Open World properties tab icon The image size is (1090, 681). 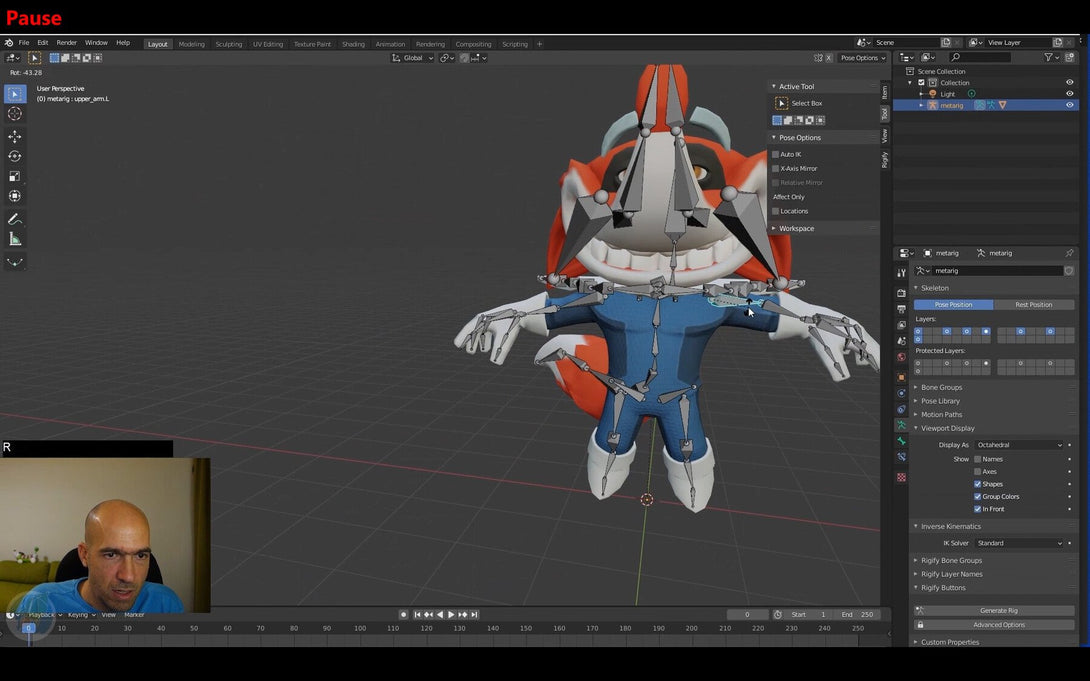click(x=902, y=357)
